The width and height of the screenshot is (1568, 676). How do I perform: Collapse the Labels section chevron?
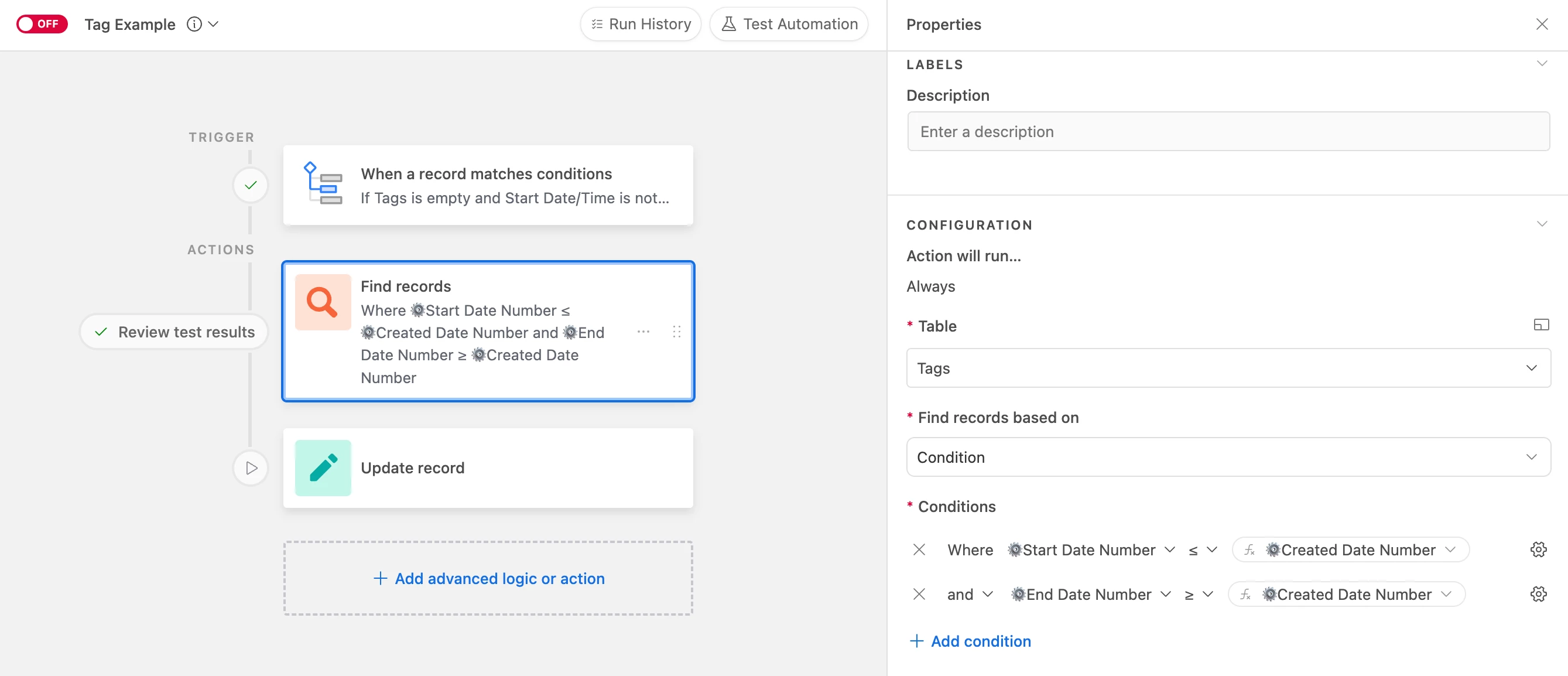point(1541,64)
